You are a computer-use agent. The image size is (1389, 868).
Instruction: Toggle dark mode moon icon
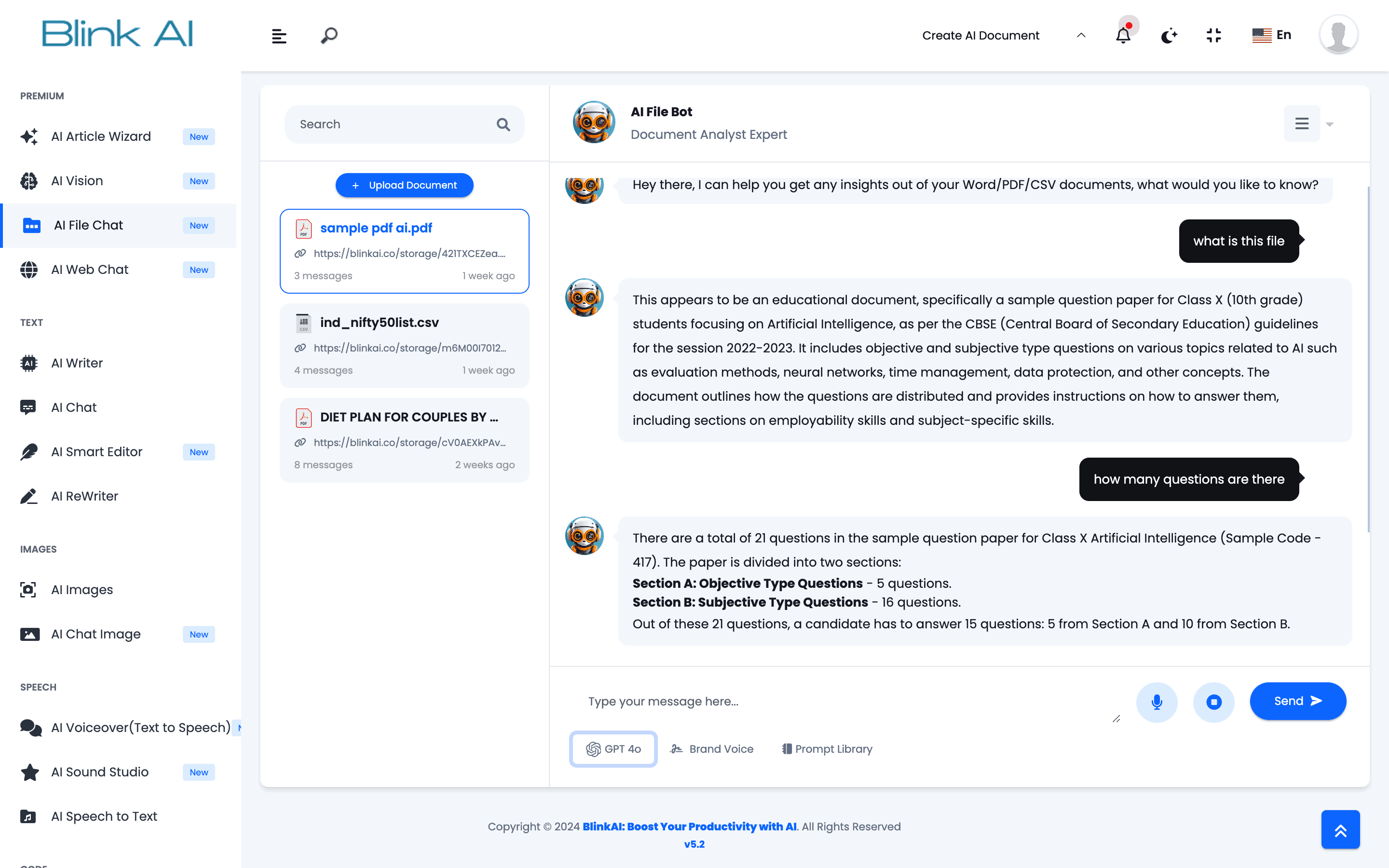(x=1169, y=36)
